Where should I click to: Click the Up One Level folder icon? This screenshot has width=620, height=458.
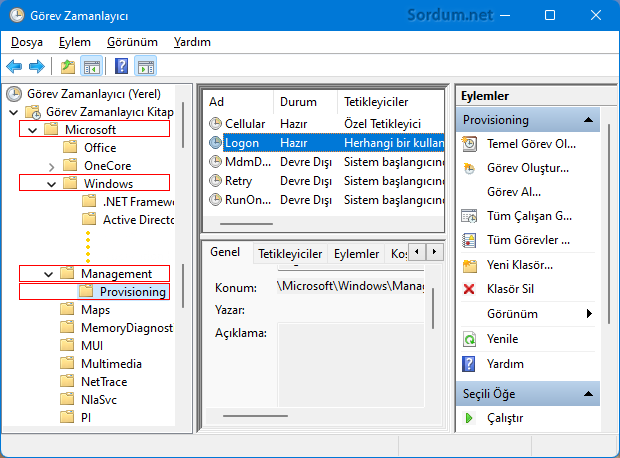[68, 66]
